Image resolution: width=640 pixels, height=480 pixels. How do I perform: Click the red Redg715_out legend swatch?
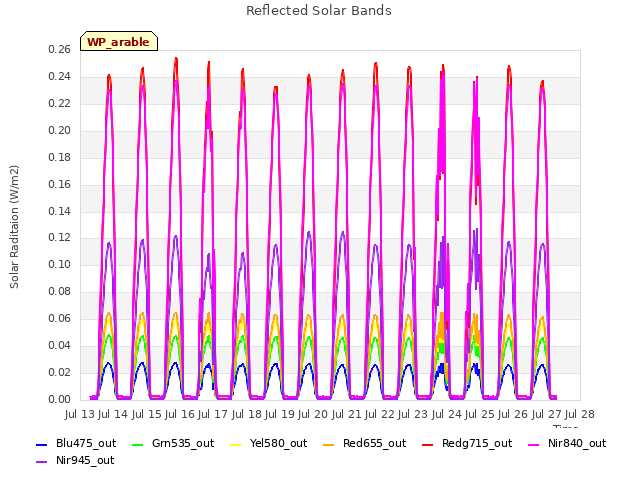point(427,445)
